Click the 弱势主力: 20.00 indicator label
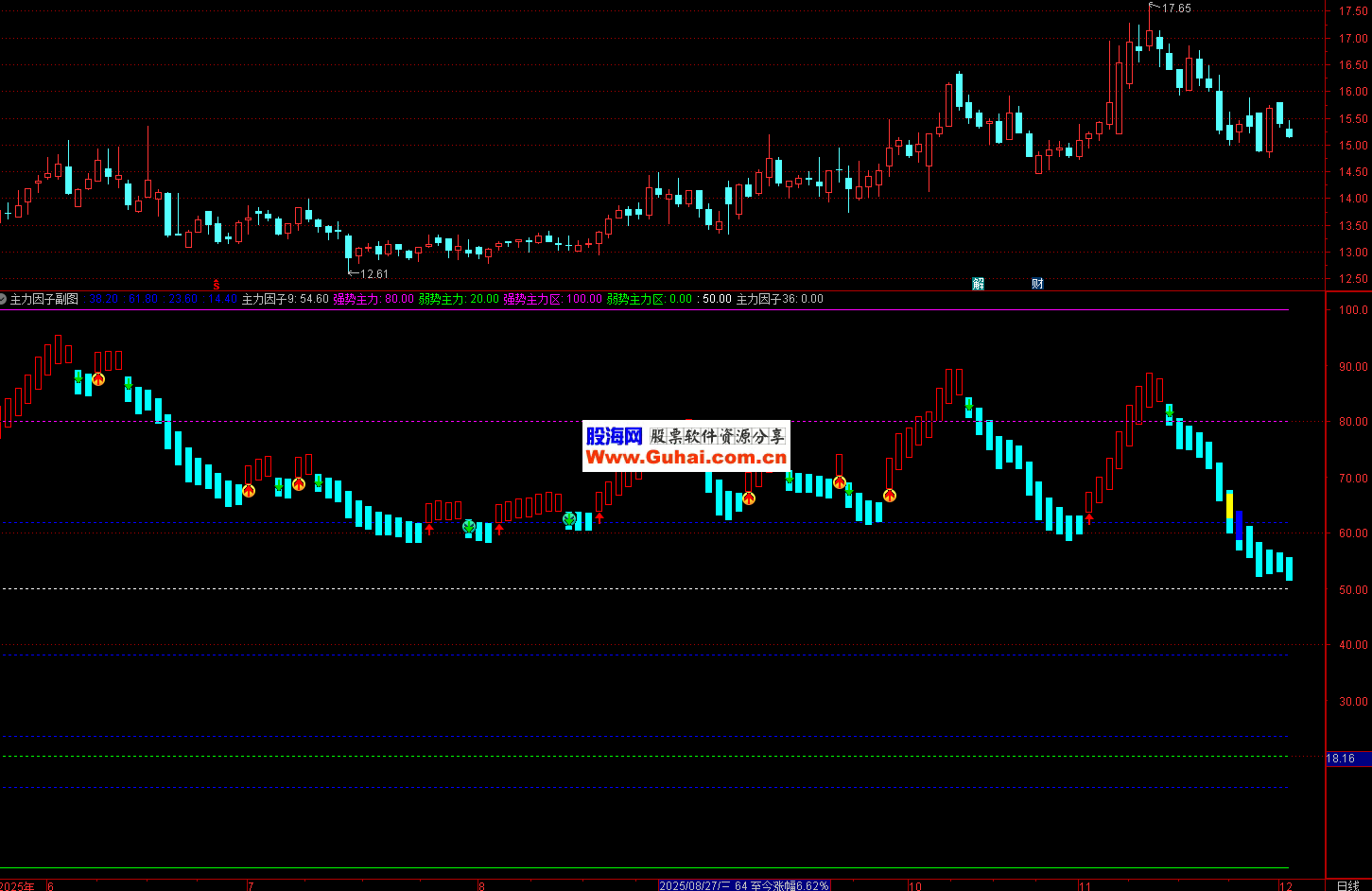This screenshot has height=891, width=1372. tap(459, 299)
